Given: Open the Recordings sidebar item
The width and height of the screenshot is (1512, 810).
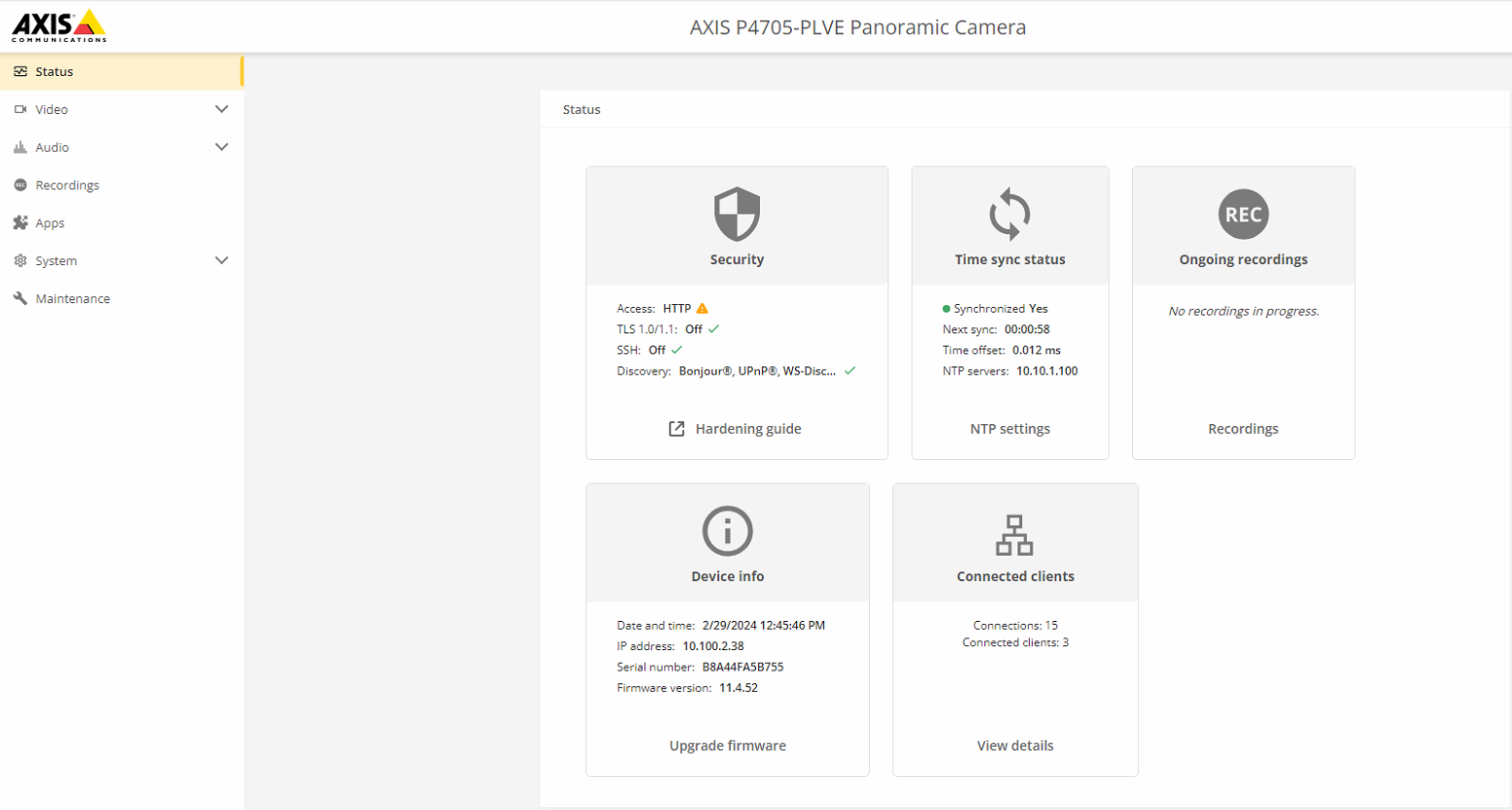Looking at the screenshot, I should (67, 185).
